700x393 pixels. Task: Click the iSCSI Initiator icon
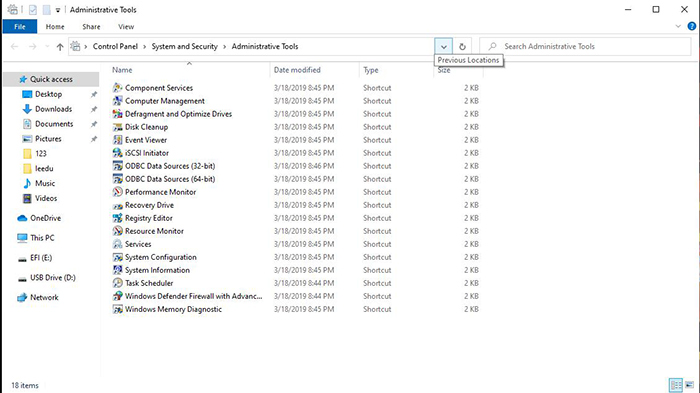[117, 153]
